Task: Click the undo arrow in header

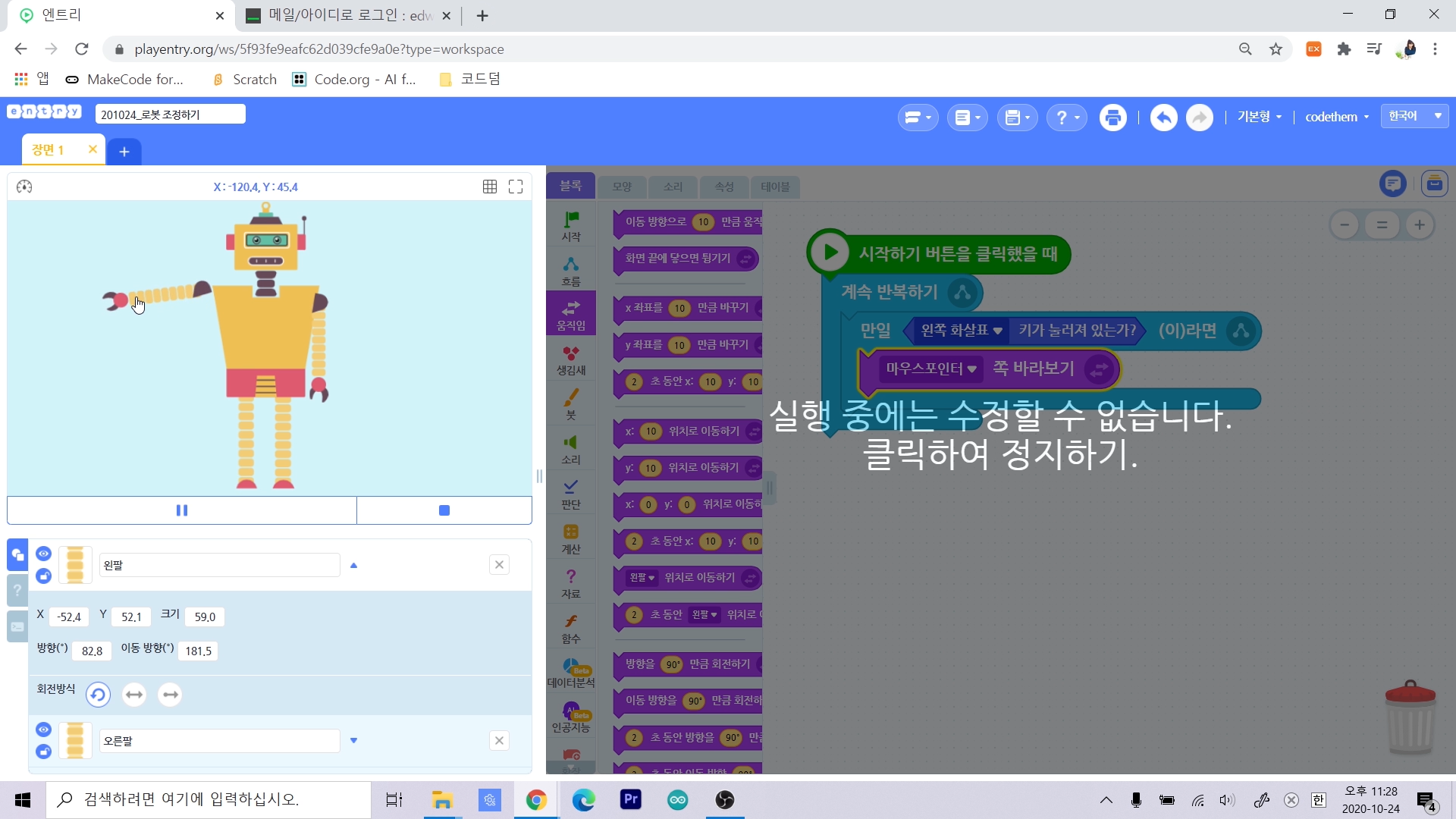Action: [x=1163, y=118]
